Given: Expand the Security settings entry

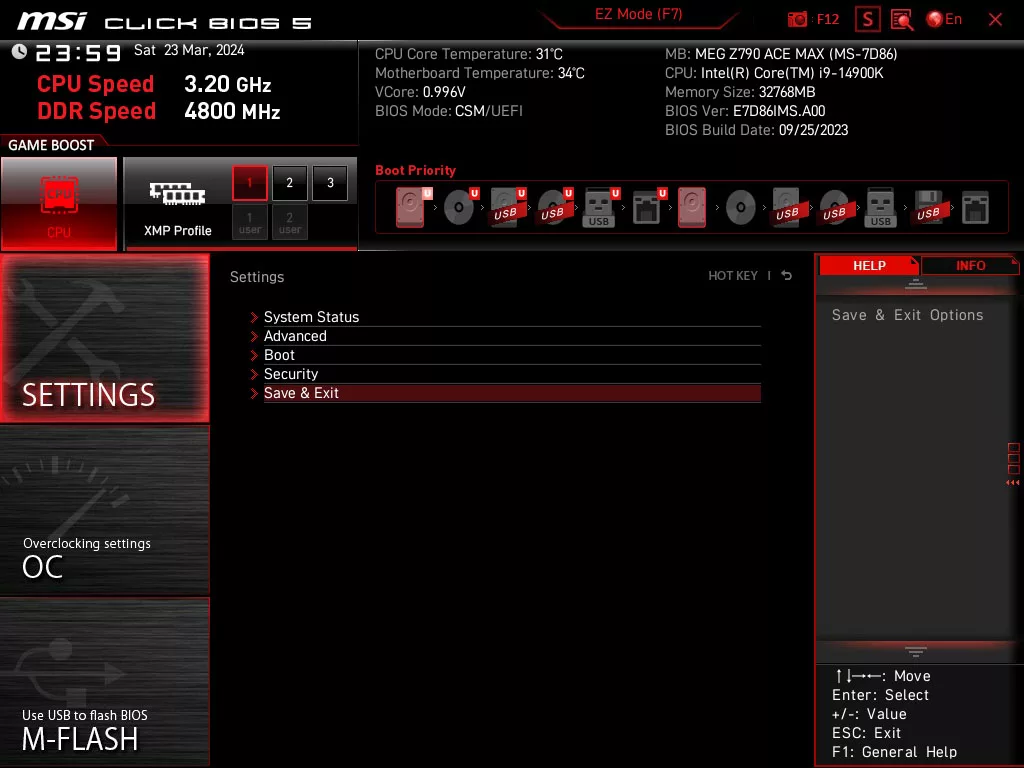Looking at the screenshot, I should pos(291,373).
